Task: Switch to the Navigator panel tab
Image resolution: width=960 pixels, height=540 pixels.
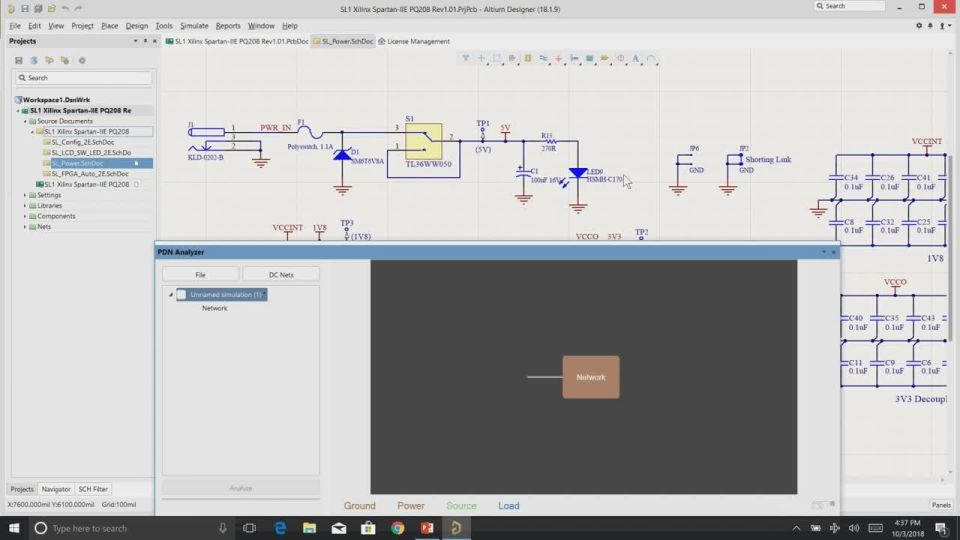Action: click(56, 489)
